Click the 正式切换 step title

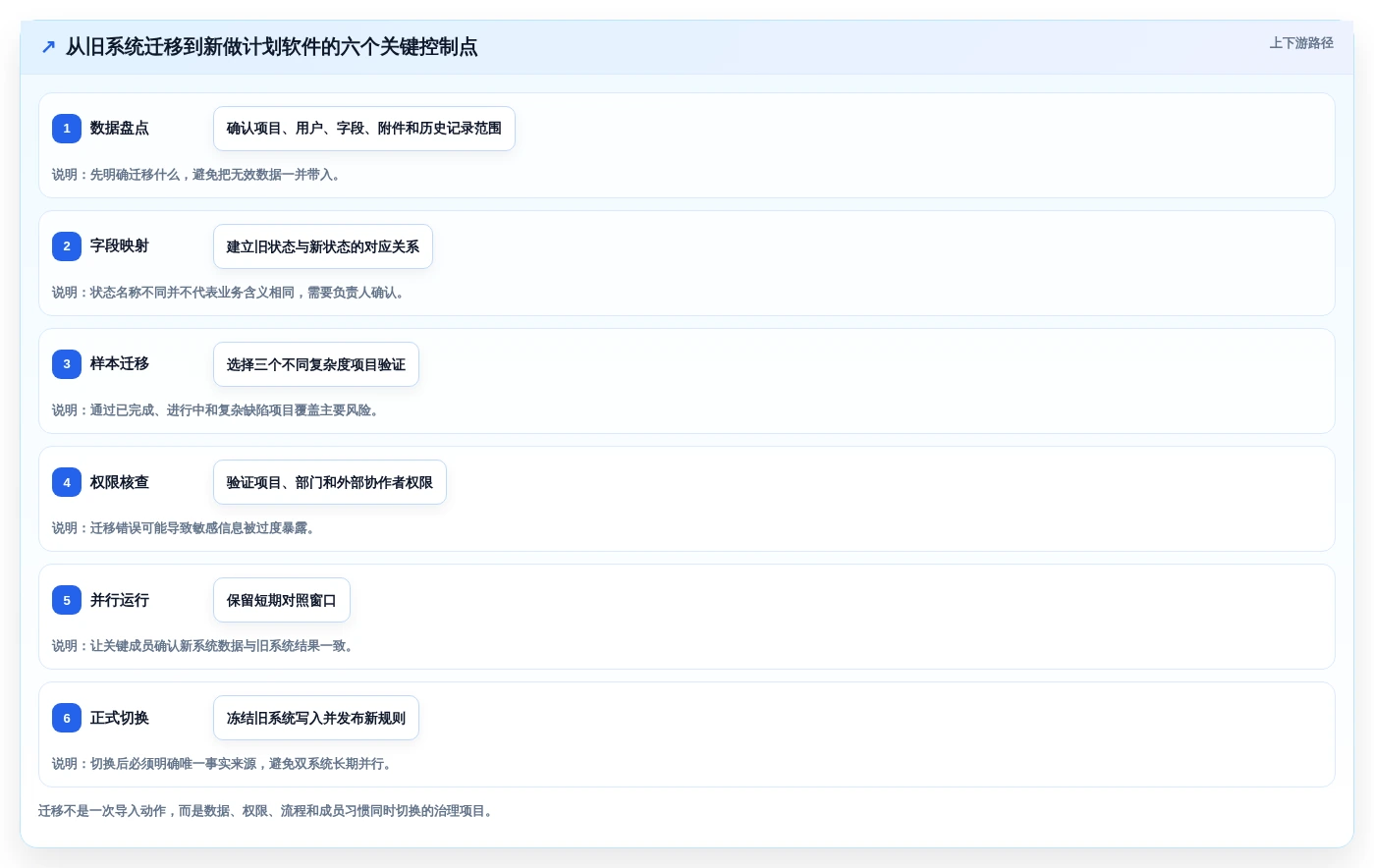(120, 718)
